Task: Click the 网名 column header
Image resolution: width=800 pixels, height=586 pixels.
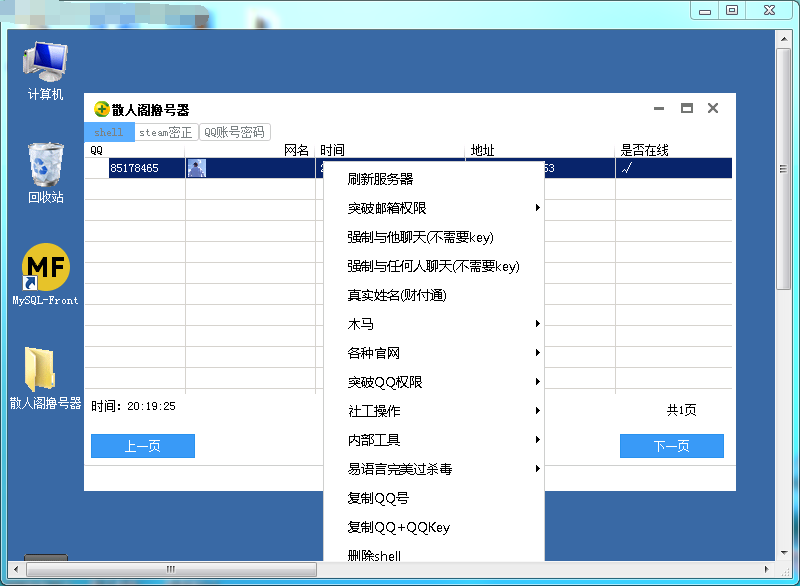Action: coord(251,150)
